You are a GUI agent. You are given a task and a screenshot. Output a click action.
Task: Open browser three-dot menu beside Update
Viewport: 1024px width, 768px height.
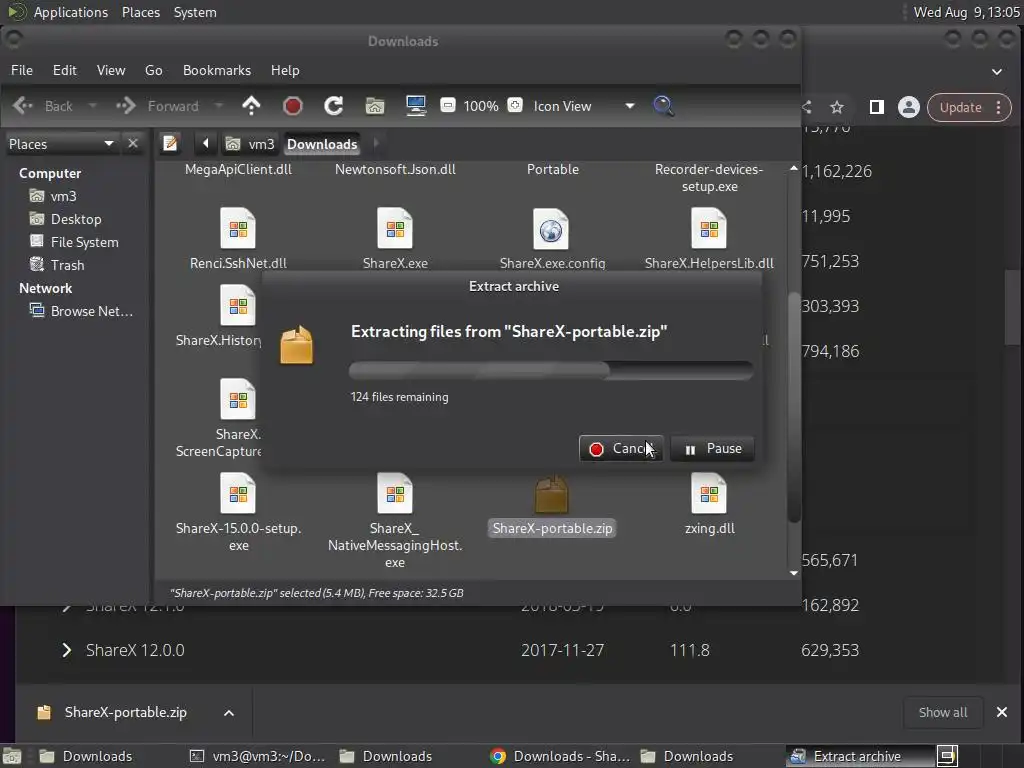pyautogui.click(x=999, y=107)
